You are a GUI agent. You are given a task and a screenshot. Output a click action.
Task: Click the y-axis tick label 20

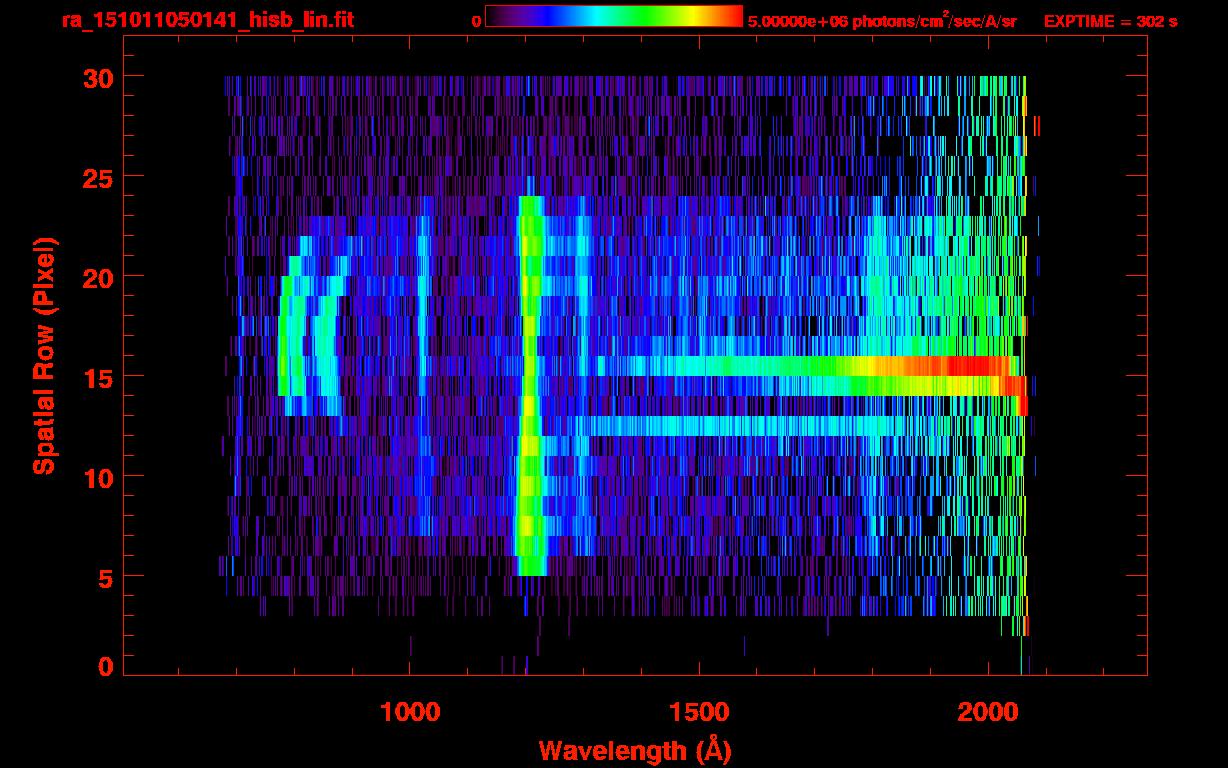(x=97, y=277)
